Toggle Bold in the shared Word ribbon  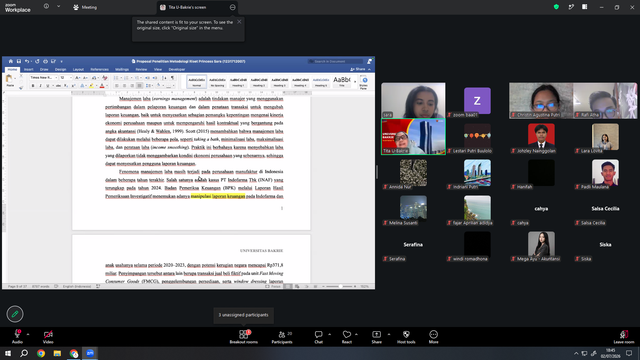[33, 86]
